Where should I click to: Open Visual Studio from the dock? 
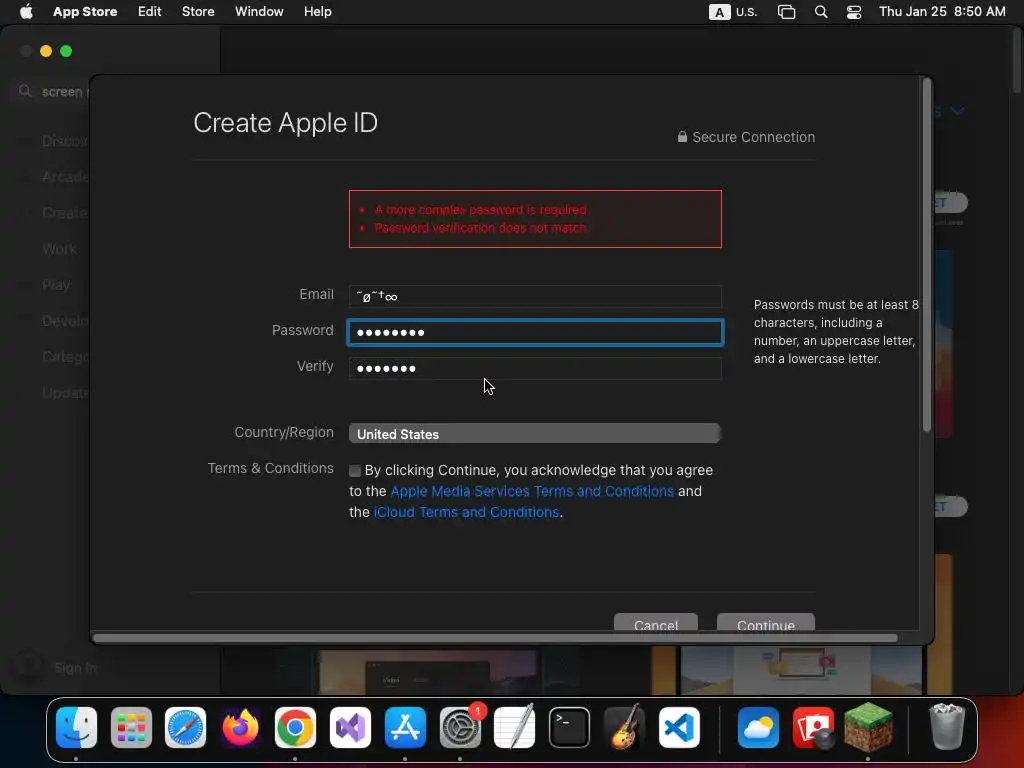tap(350, 727)
